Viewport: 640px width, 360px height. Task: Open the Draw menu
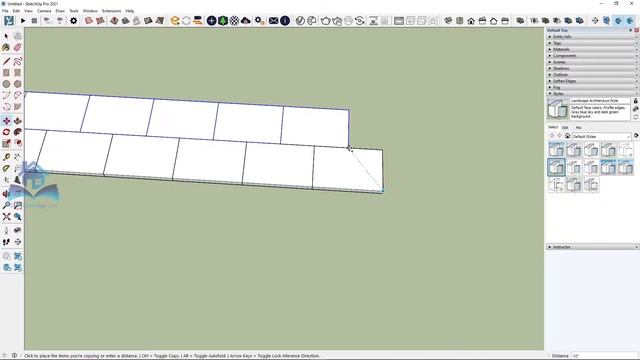coord(60,11)
